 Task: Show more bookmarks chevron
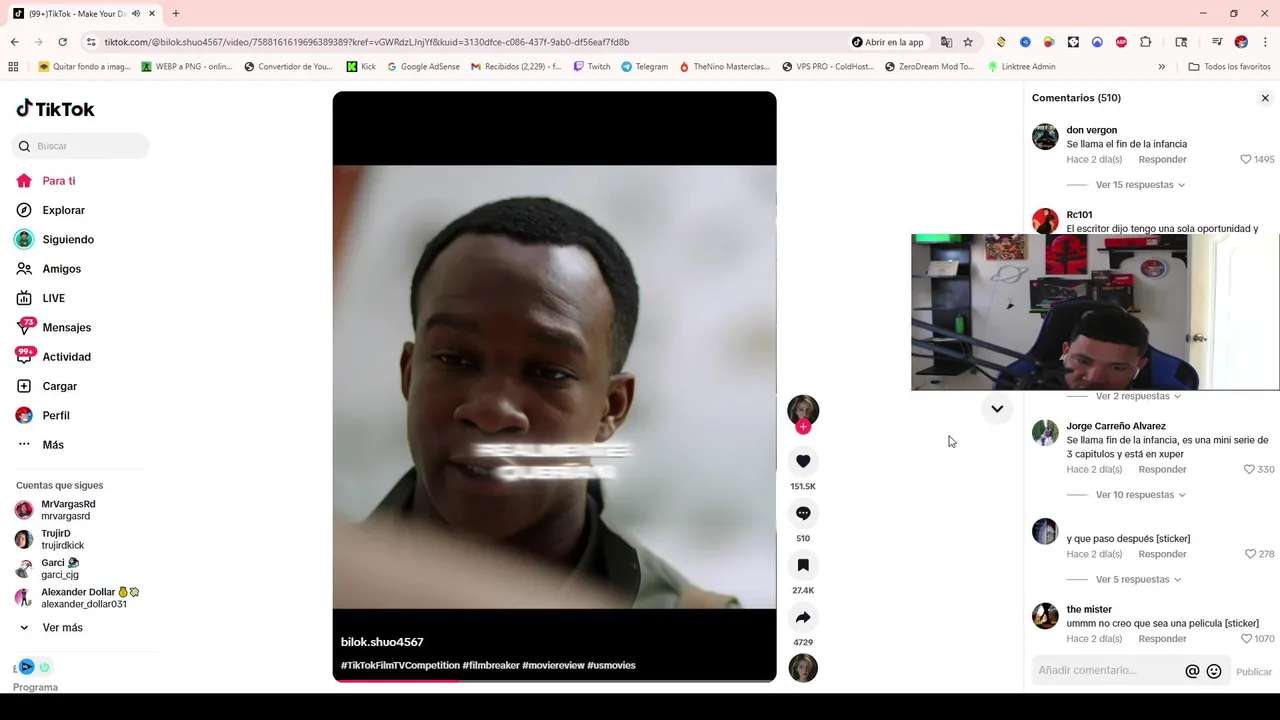pyautogui.click(x=1161, y=67)
